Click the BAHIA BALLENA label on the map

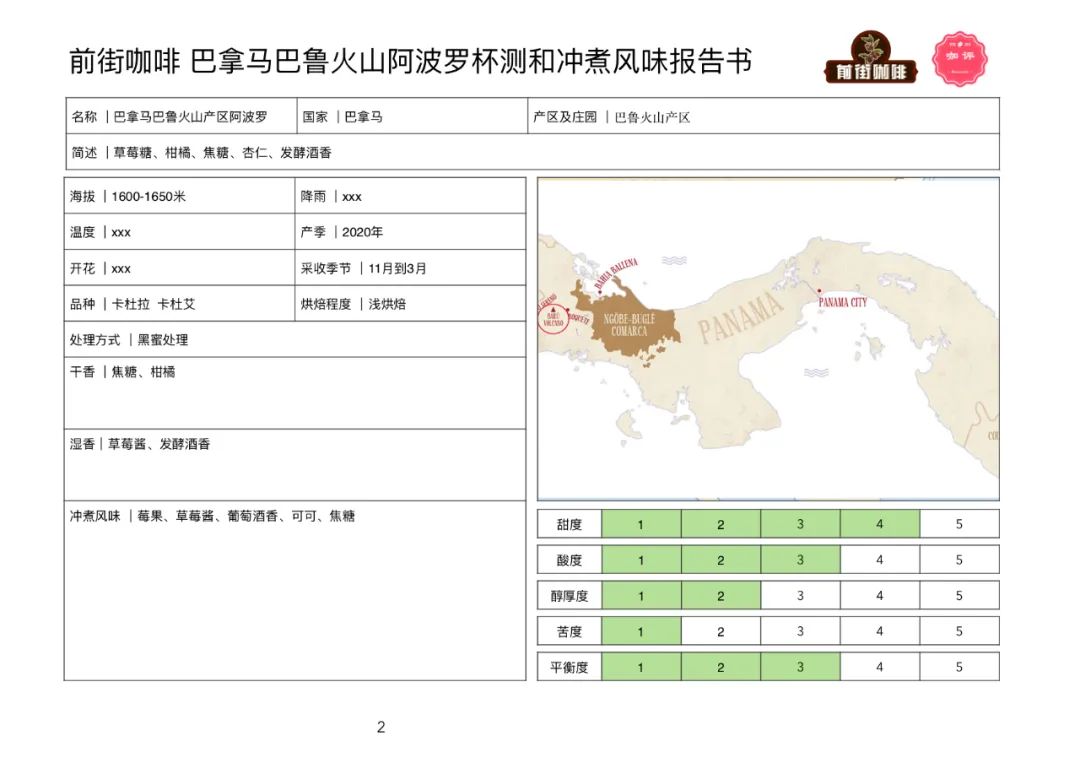[x=616, y=273]
